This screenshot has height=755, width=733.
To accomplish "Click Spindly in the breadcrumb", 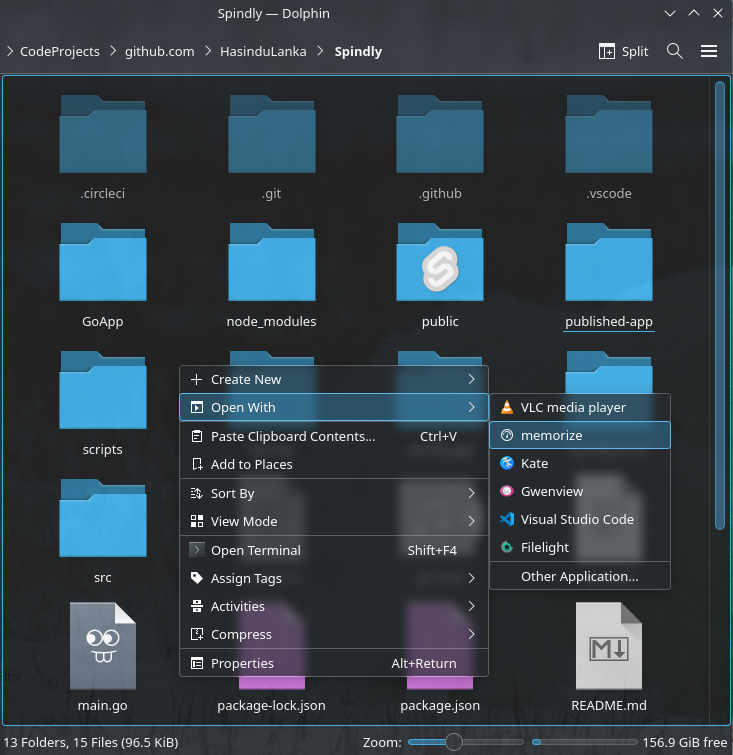I will (x=358, y=51).
